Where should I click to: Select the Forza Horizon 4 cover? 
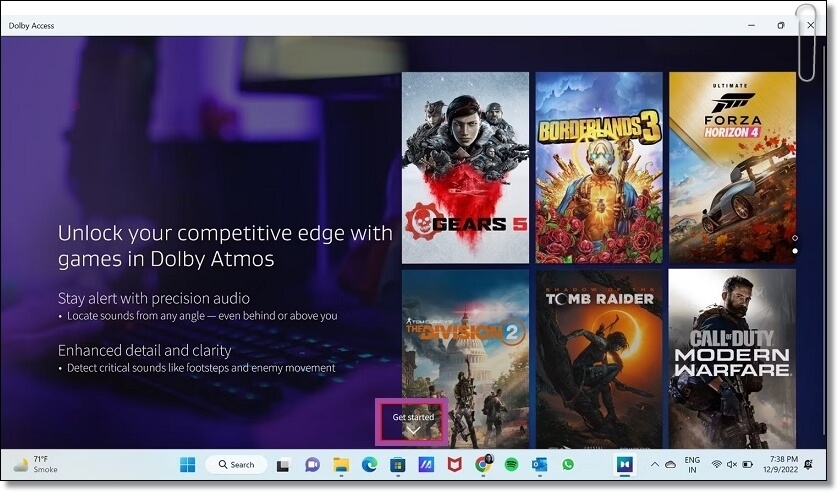[x=732, y=168]
